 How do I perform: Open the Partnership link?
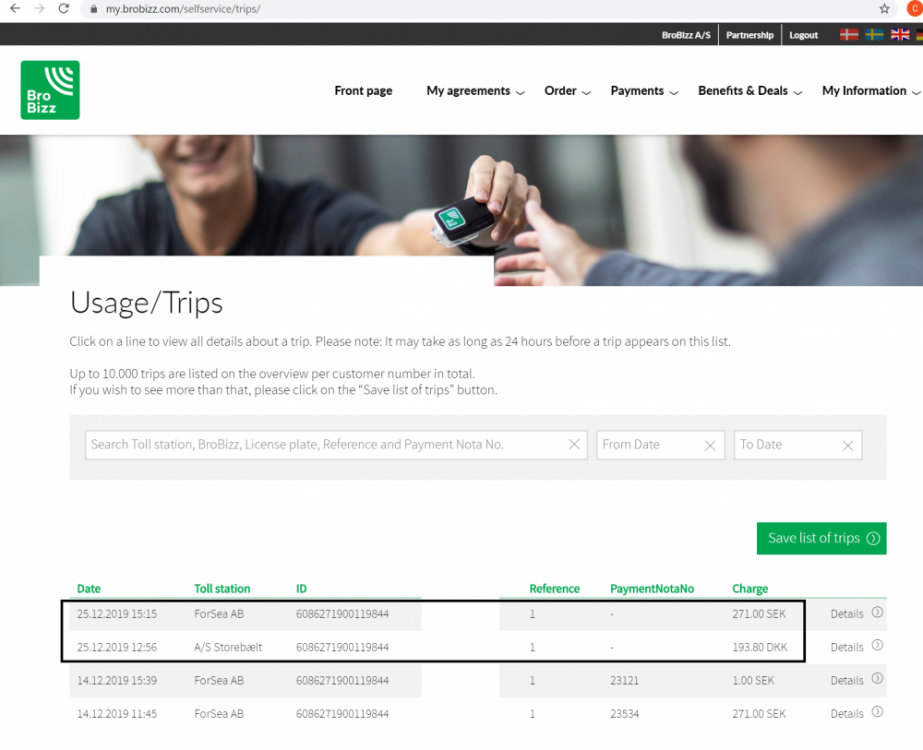point(749,35)
